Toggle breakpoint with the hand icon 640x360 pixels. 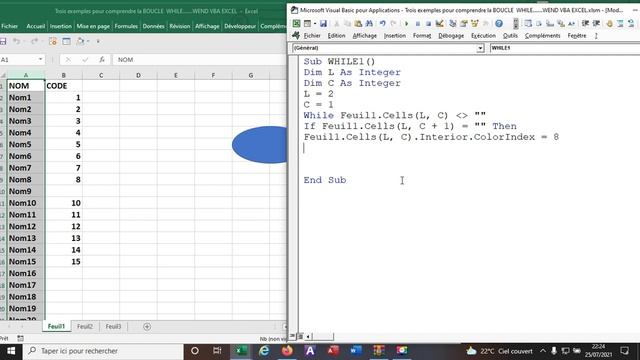point(609,24)
